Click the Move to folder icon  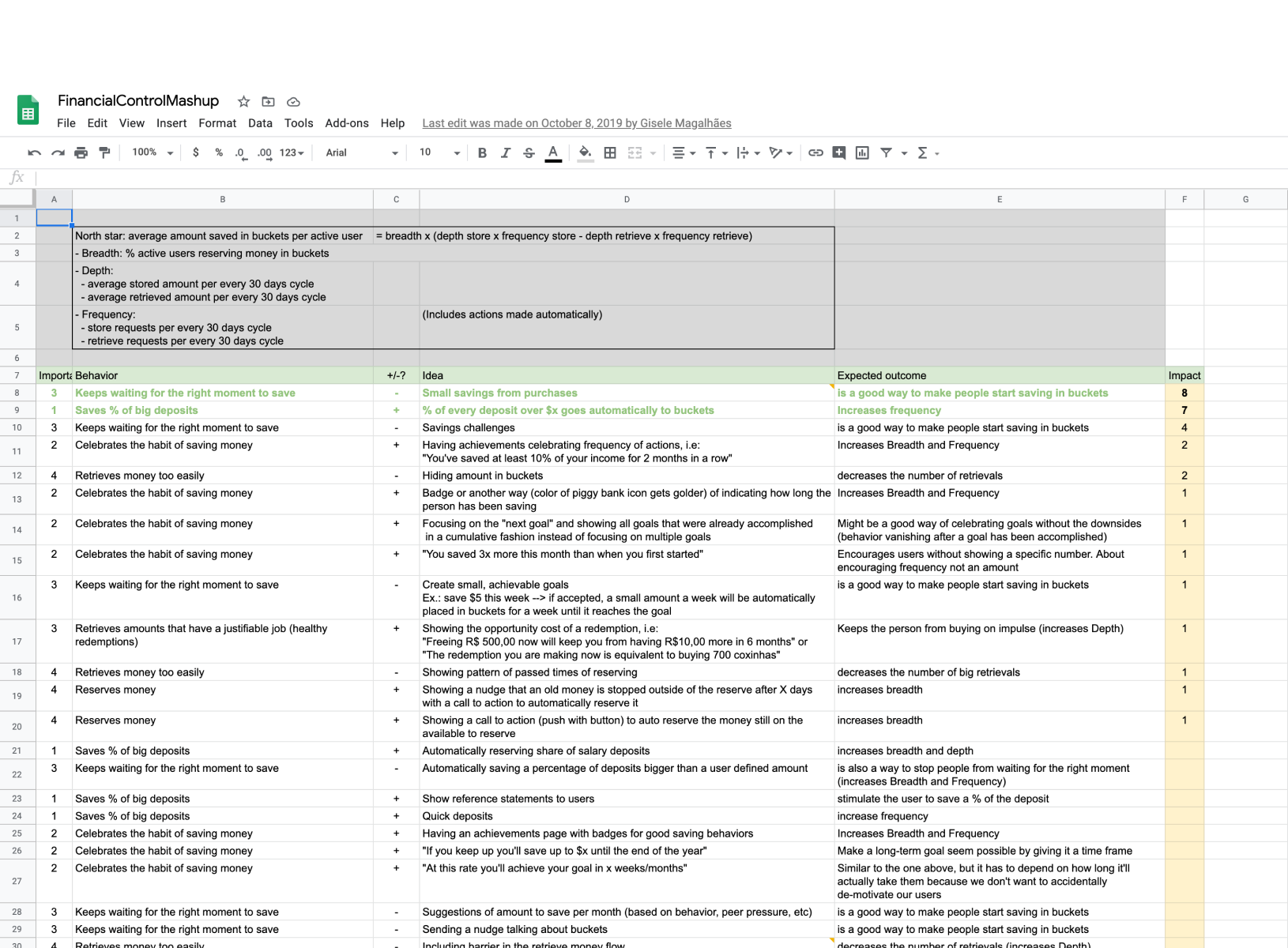click(x=269, y=102)
